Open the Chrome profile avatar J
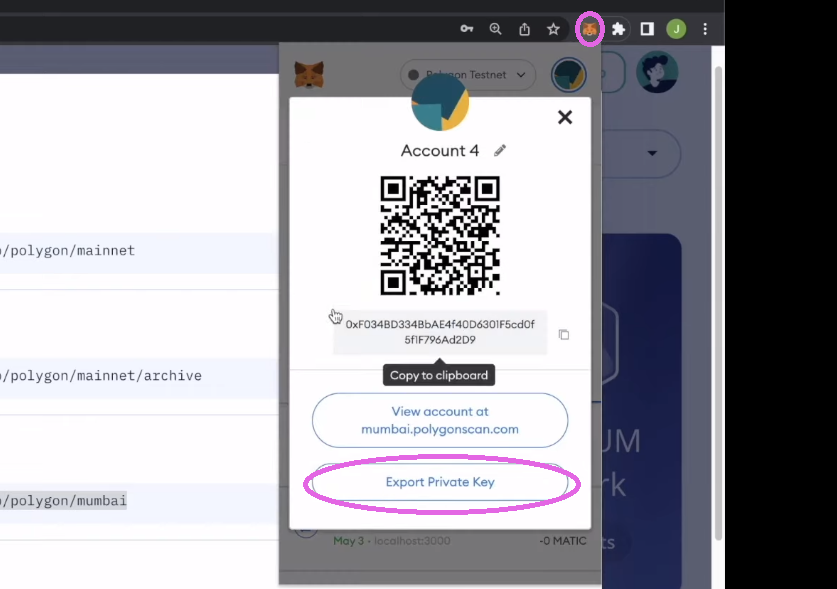The height and width of the screenshot is (589, 837). point(676,29)
